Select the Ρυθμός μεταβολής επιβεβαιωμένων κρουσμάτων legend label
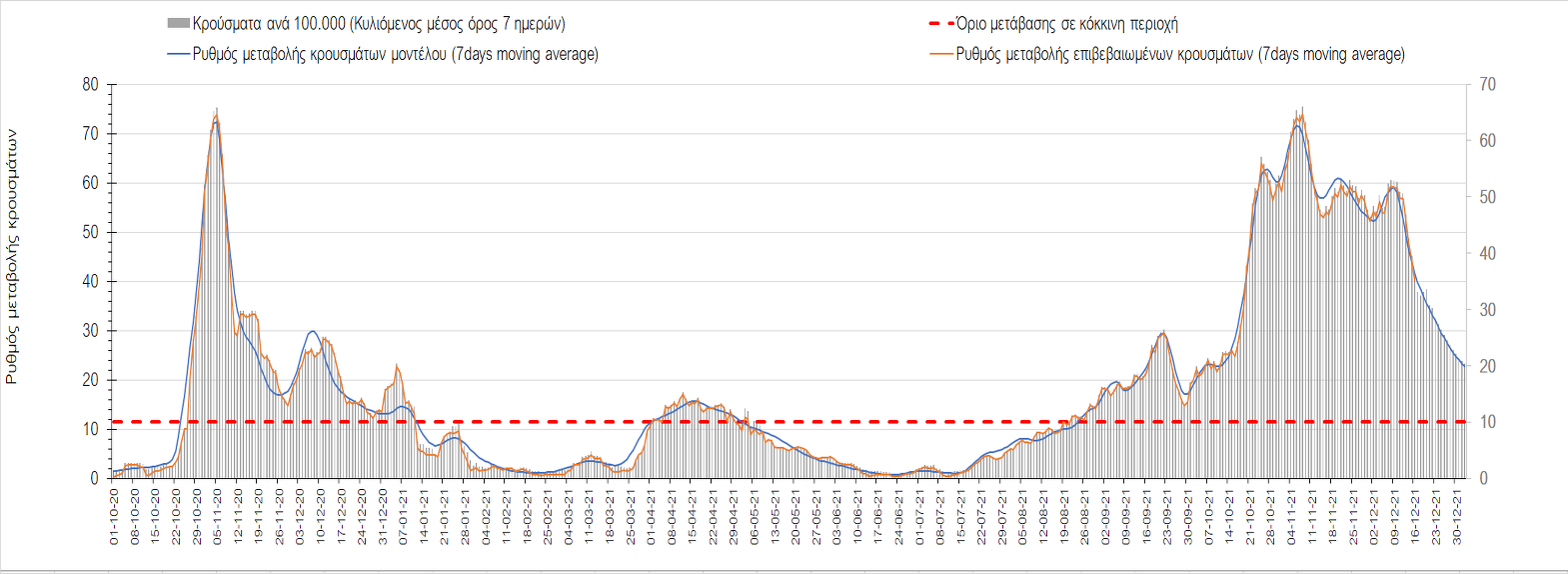The width and height of the screenshot is (1568, 574). (x=1180, y=54)
